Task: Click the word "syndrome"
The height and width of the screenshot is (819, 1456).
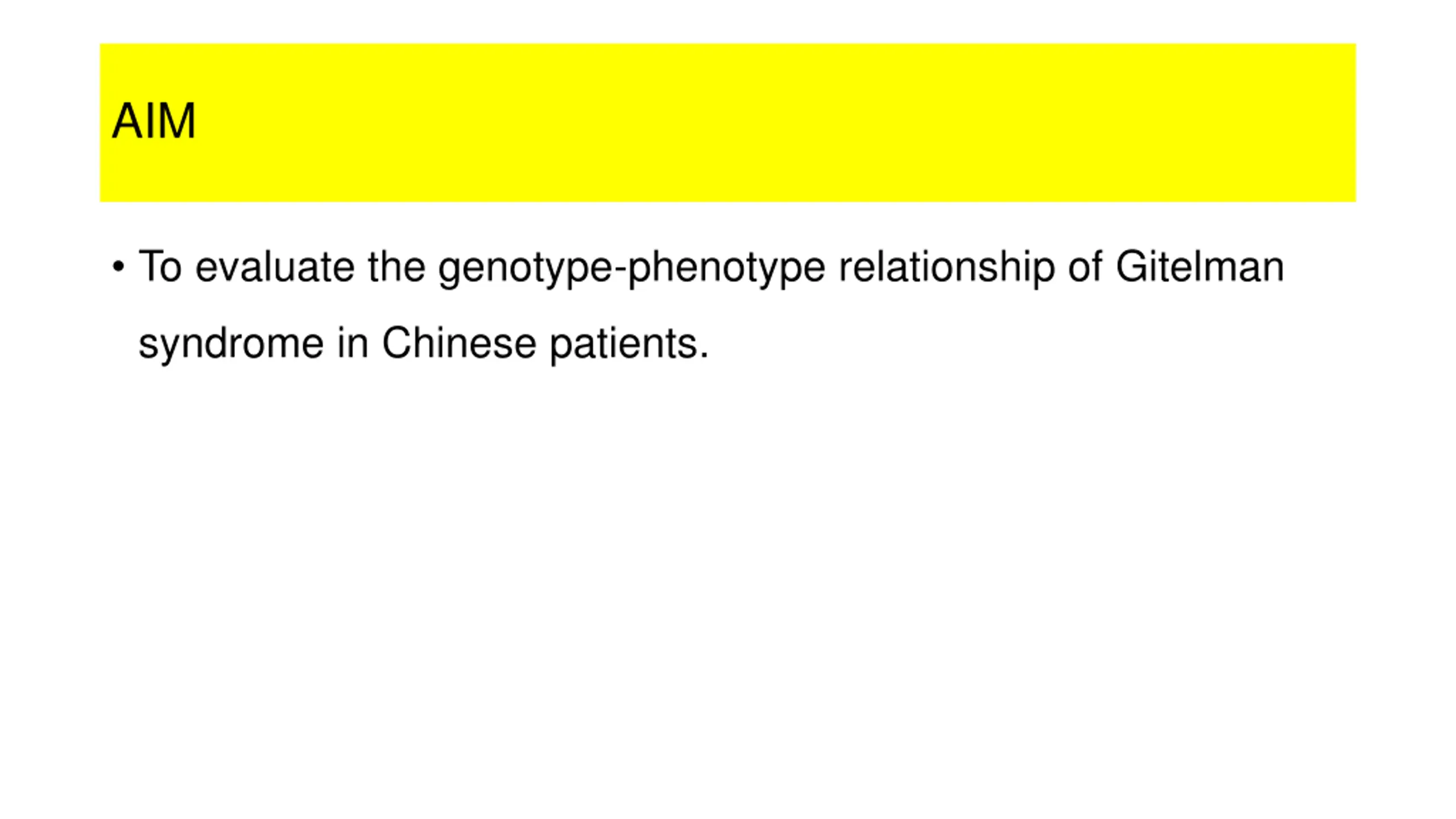Action: (x=231, y=345)
